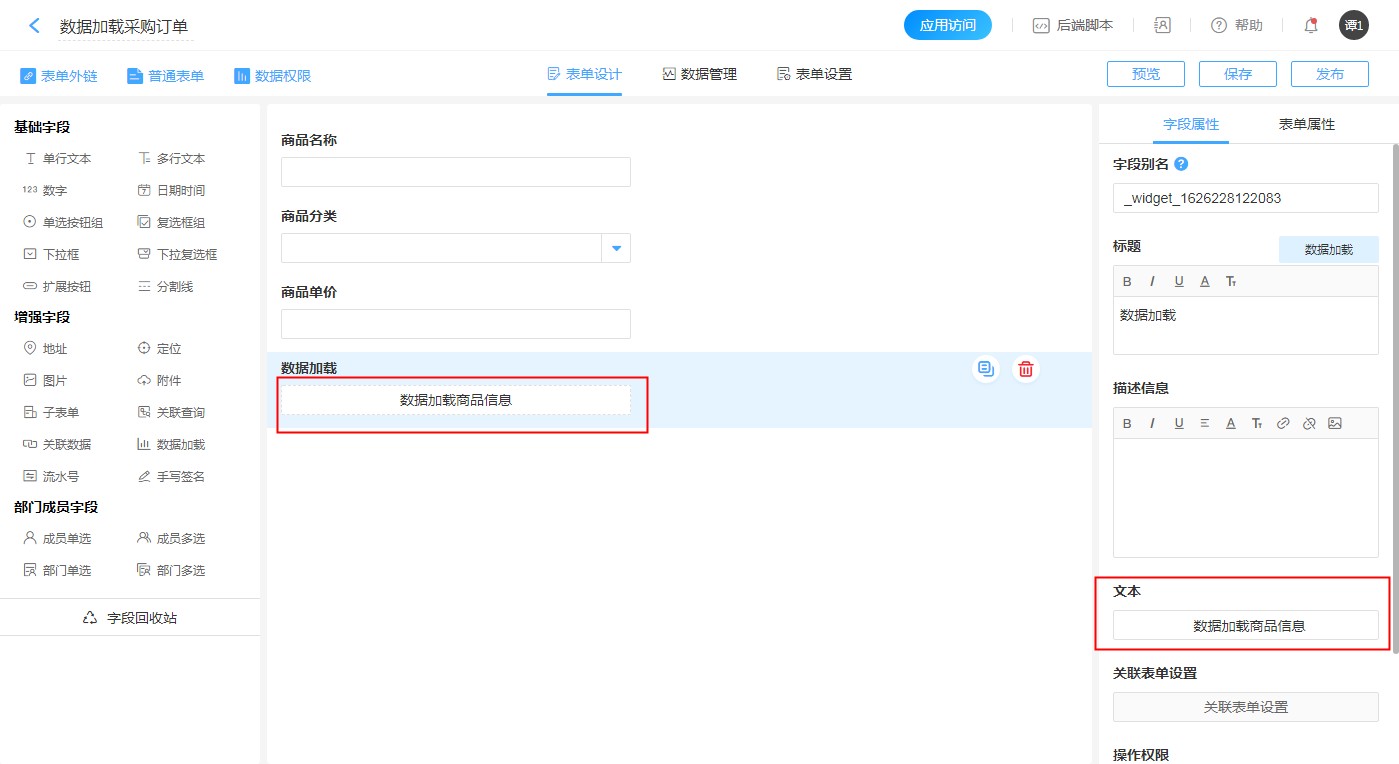Click the back arrow beside the form title

tap(35, 26)
